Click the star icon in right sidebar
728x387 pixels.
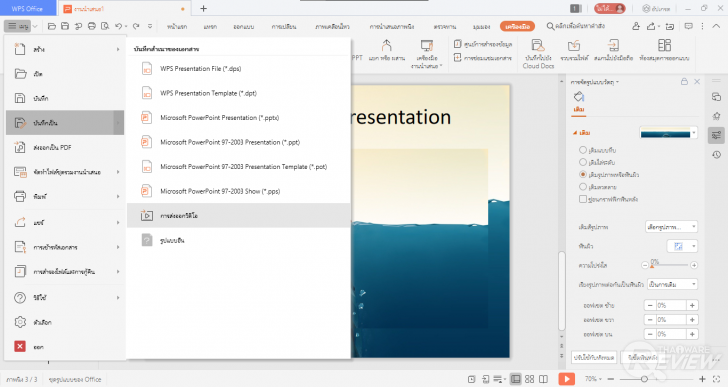716,116
